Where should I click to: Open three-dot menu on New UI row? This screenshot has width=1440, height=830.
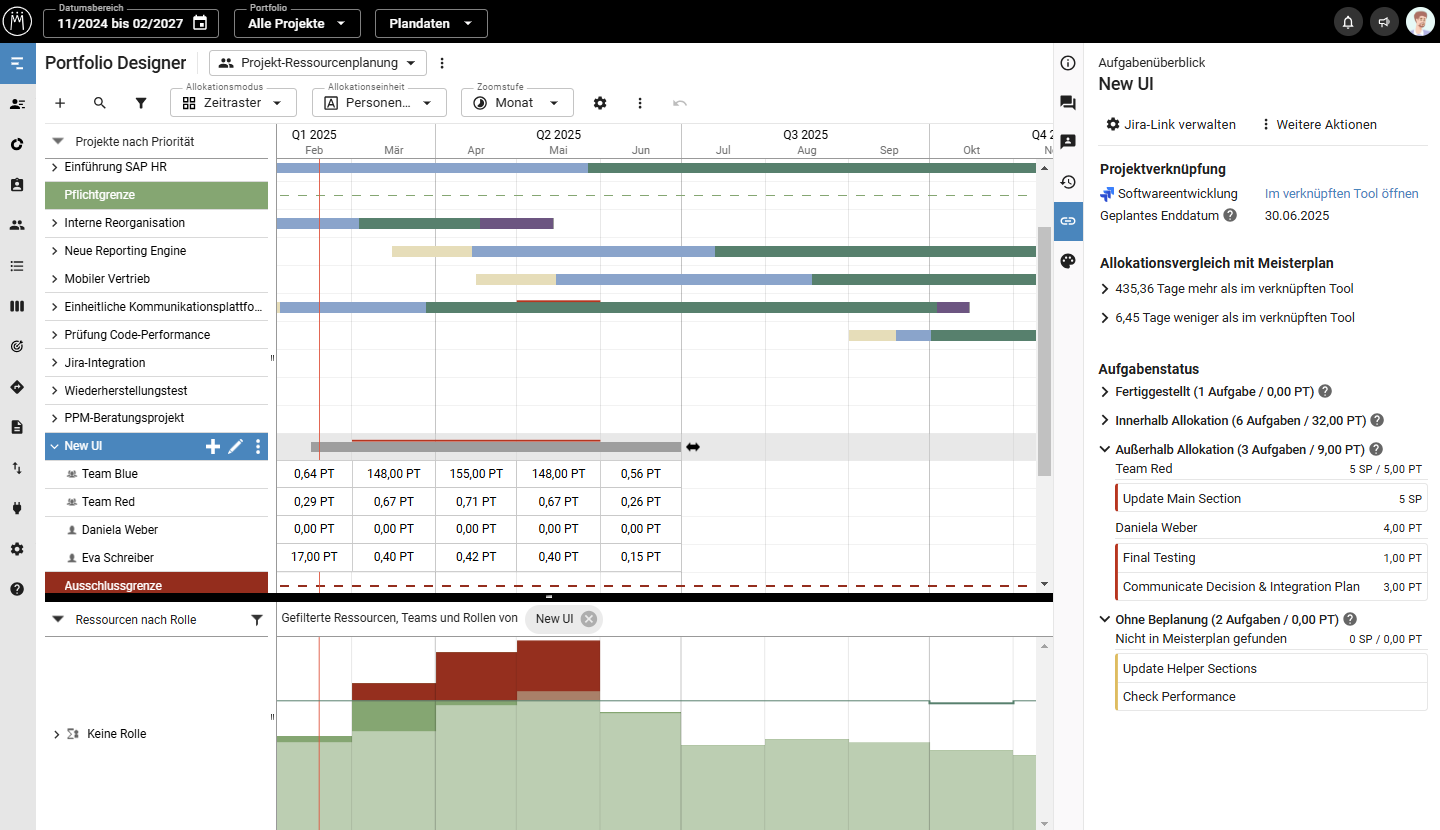pos(258,447)
